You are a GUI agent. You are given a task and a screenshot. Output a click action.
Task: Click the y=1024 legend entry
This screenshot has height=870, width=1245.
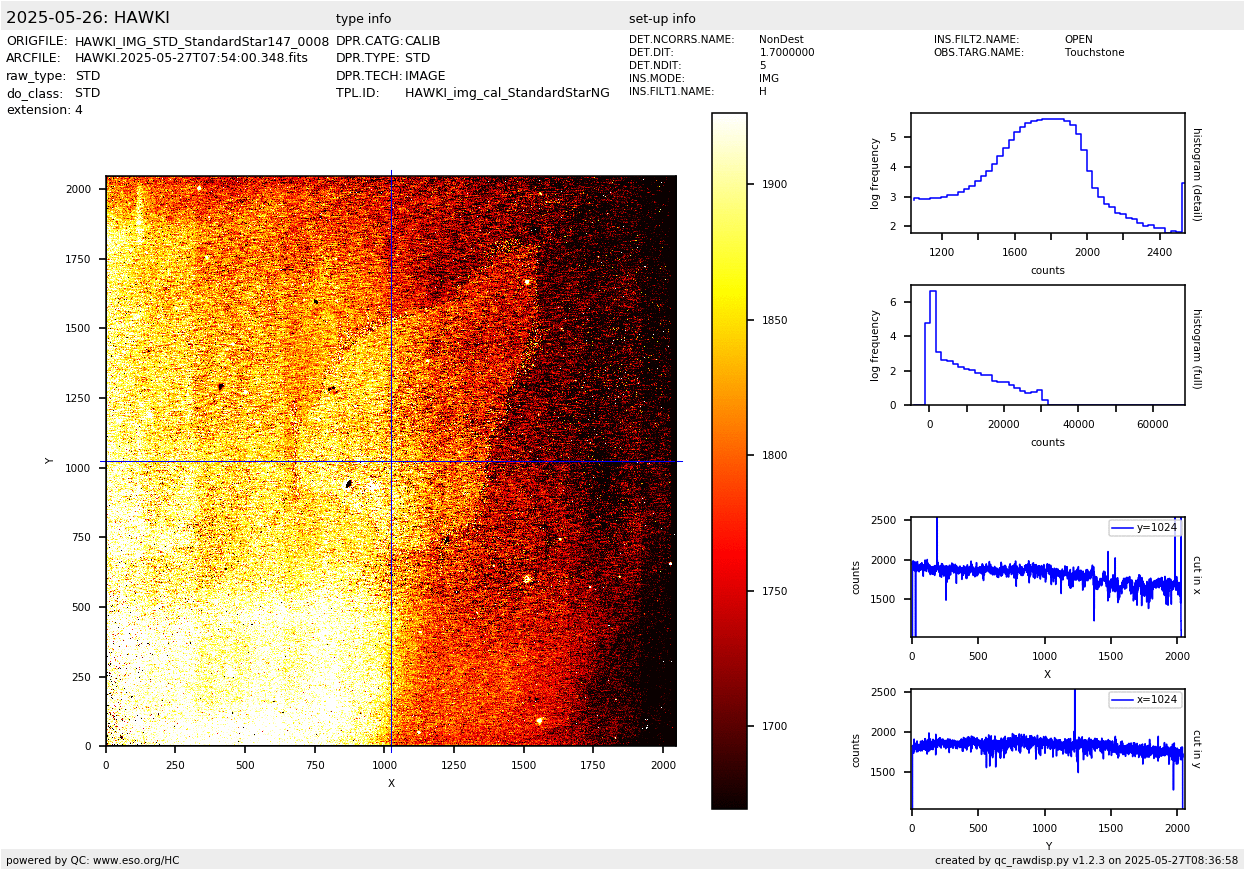point(1145,528)
